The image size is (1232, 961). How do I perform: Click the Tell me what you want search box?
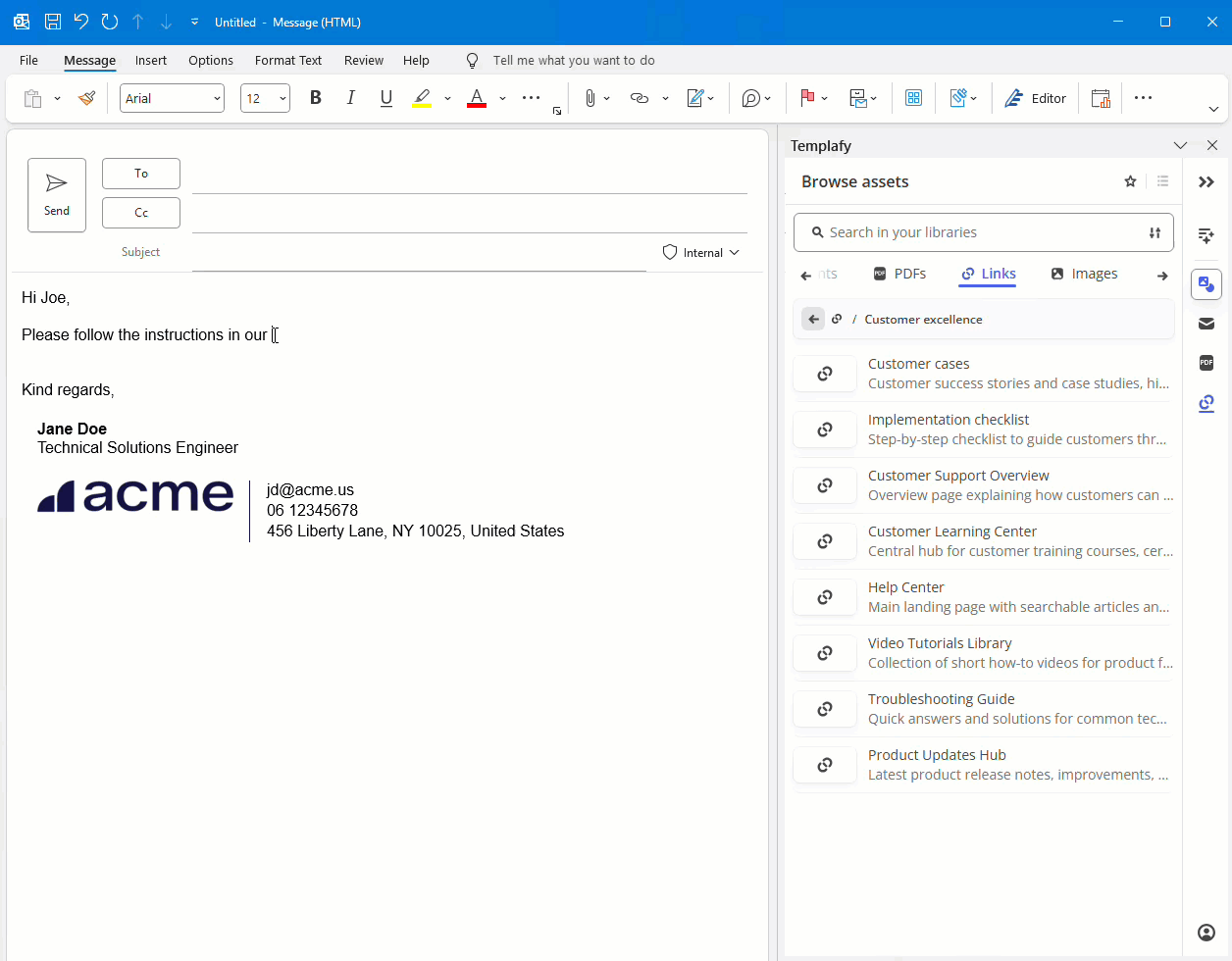click(x=574, y=60)
